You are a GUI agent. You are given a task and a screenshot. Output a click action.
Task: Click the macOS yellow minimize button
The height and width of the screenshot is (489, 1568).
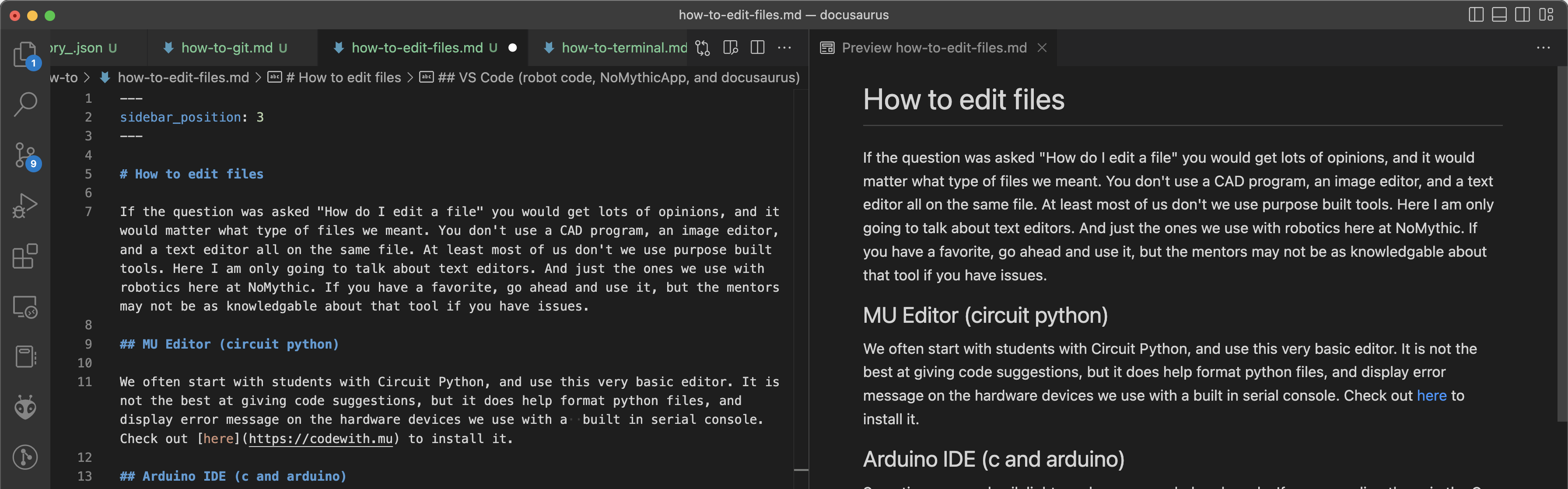pos(32,15)
